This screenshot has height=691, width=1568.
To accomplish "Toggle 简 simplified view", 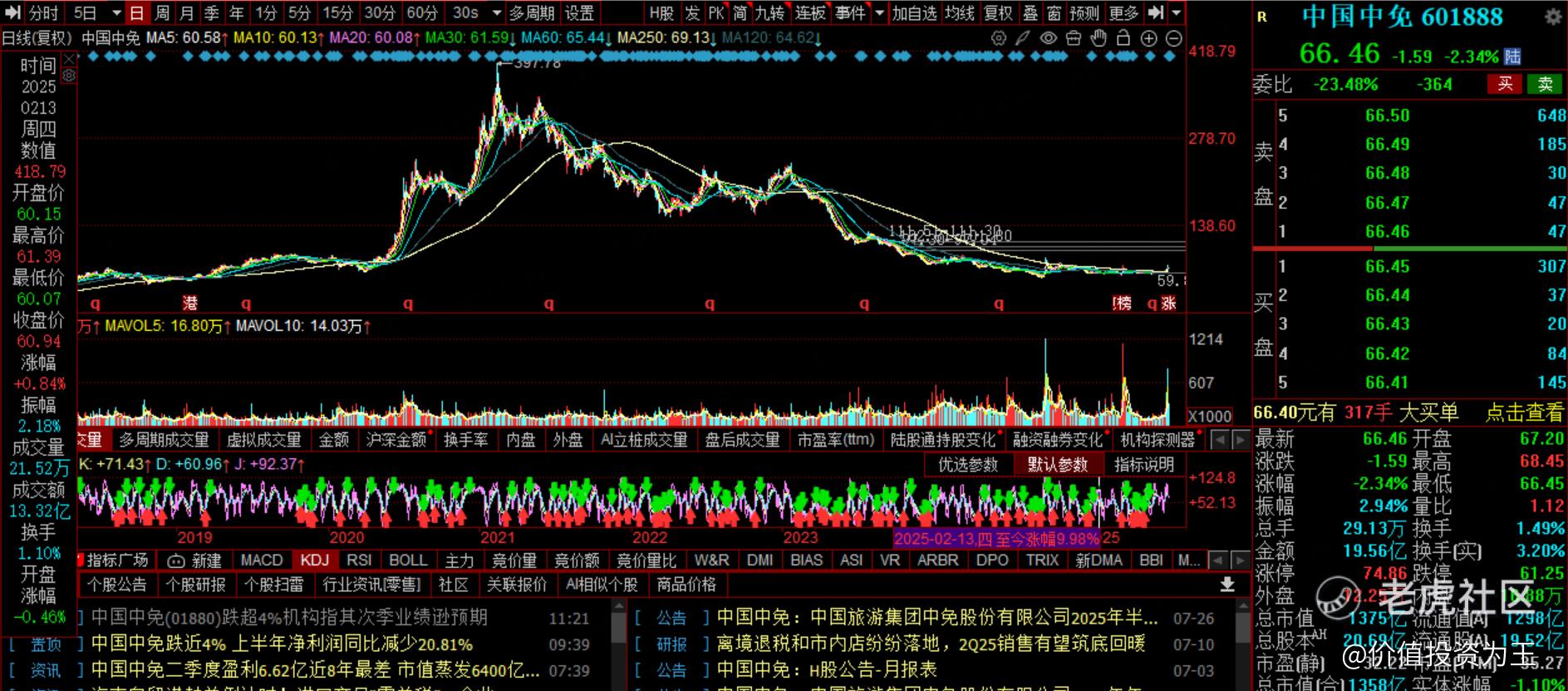I will click(x=740, y=13).
